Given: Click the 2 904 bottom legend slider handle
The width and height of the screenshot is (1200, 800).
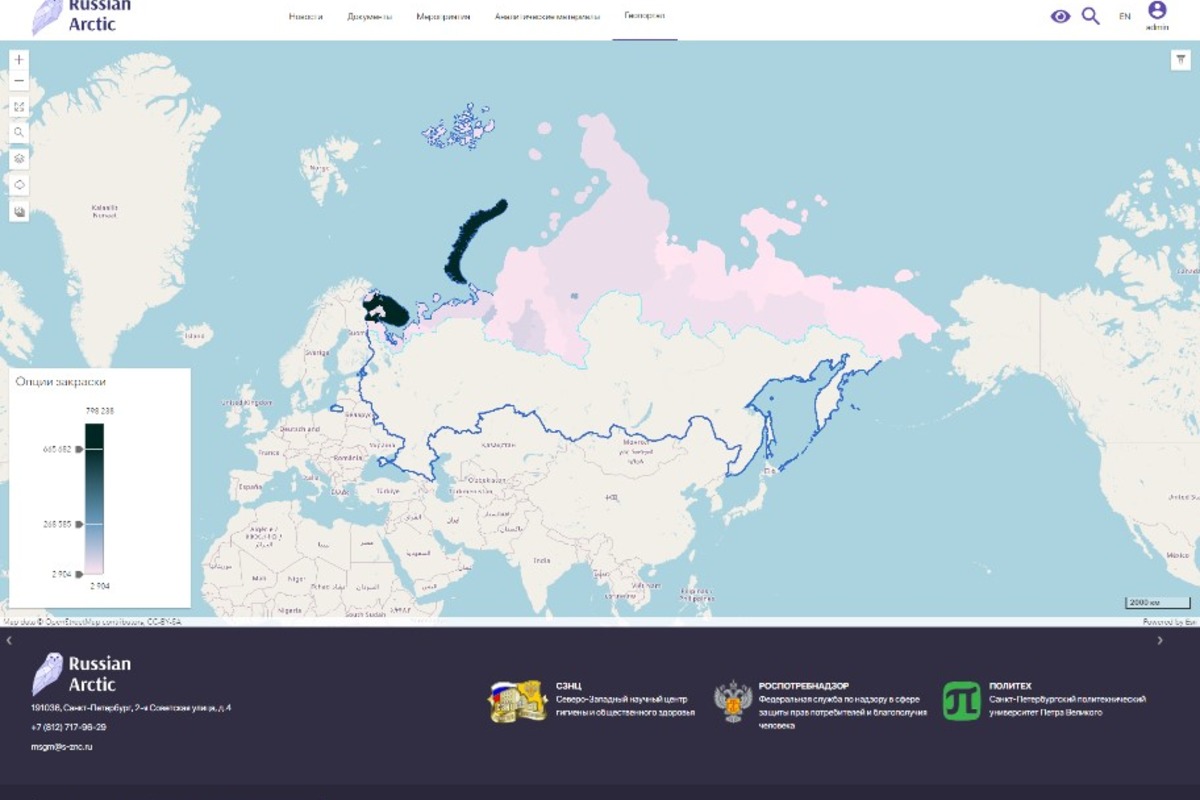Looking at the screenshot, I should click(79, 574).
